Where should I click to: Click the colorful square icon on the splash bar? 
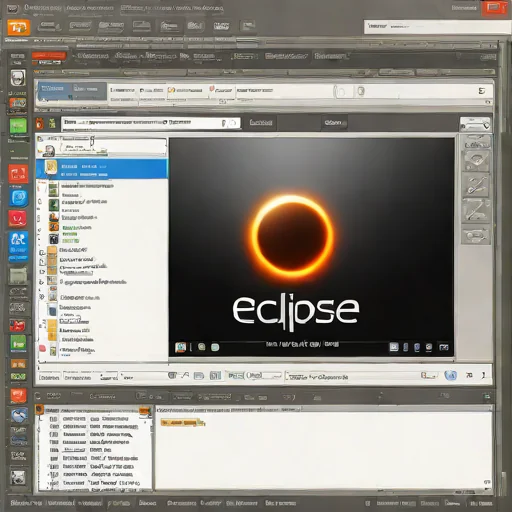point(181,347)
